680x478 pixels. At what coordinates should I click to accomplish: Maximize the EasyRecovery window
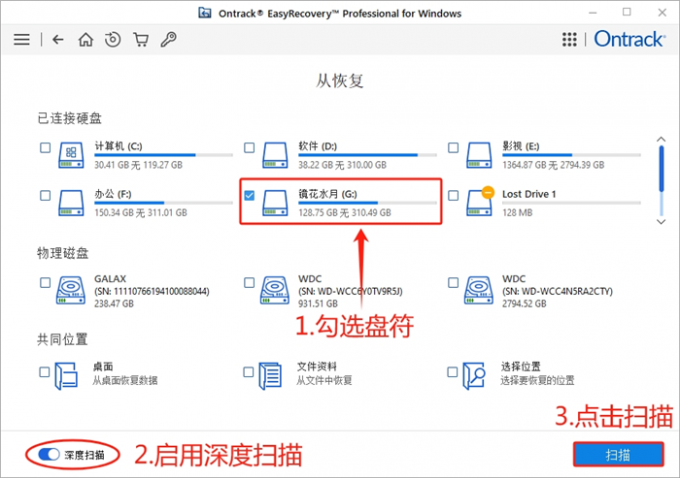click(x=627, y=12)
